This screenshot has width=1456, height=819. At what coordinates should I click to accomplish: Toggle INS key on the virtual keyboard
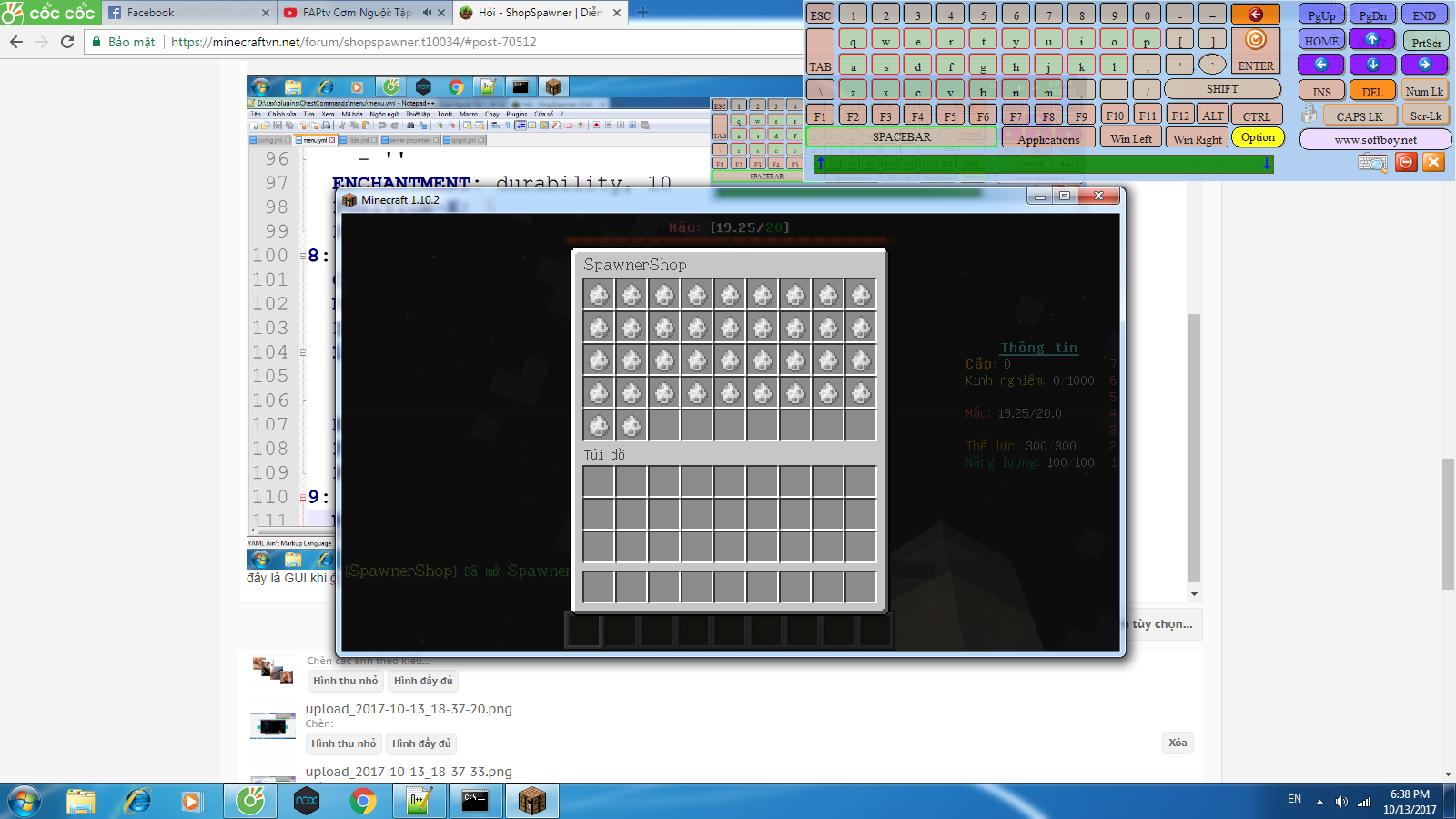click(1321, 90)
